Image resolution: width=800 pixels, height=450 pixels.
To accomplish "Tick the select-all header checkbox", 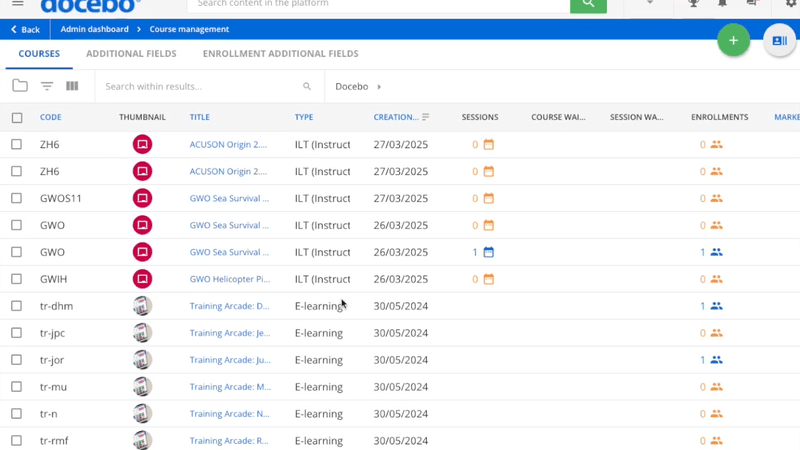I will tap(17, 118).
